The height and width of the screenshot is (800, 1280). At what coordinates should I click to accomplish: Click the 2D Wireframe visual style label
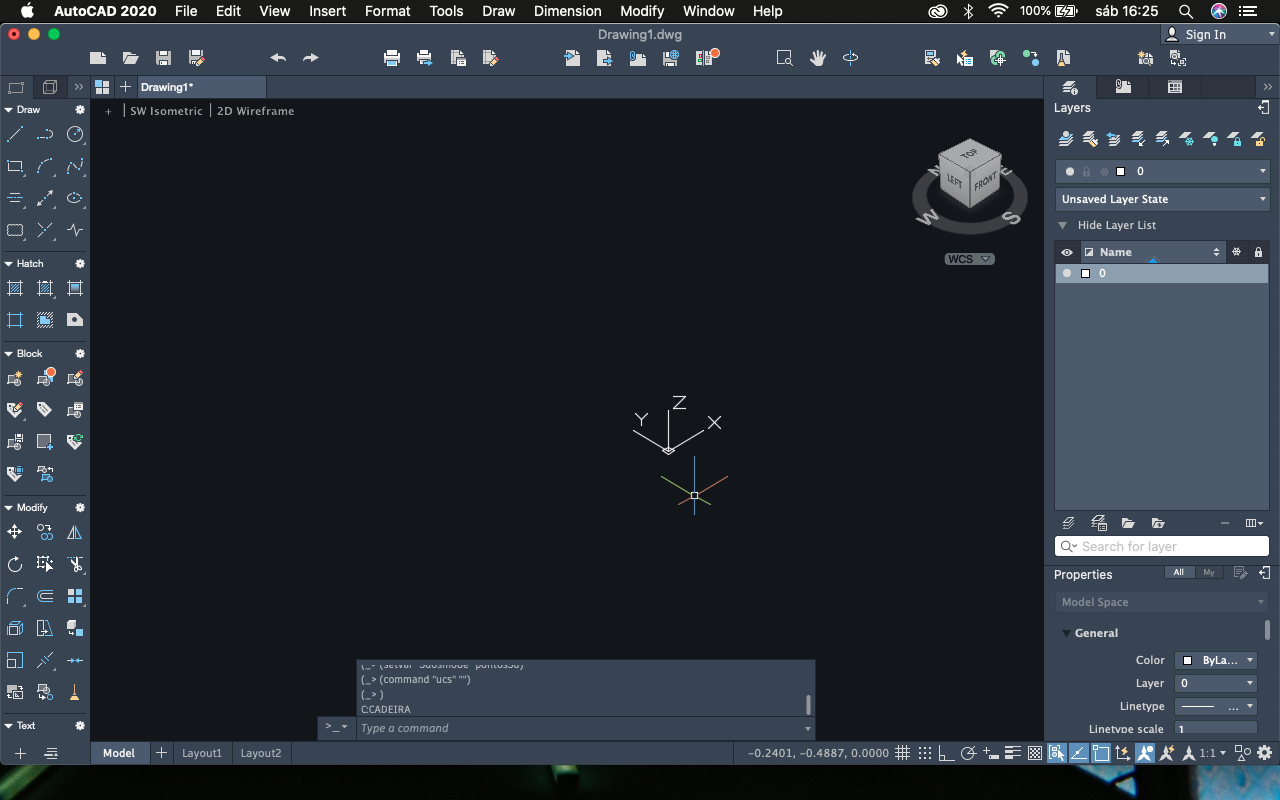pyautogui.click(x=256, y=111)
